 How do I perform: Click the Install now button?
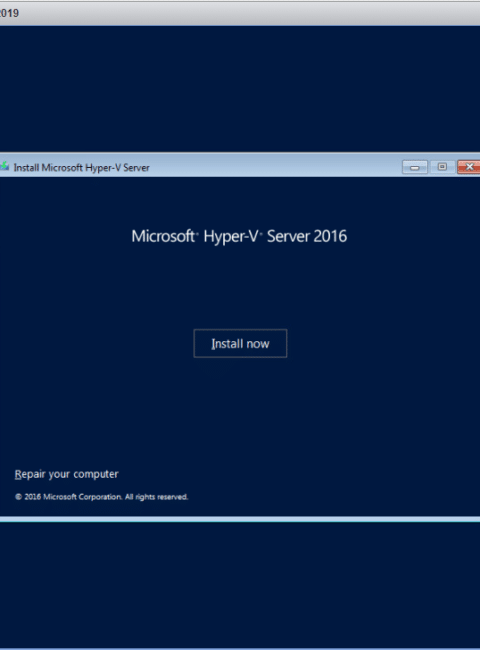coord(240,343)
